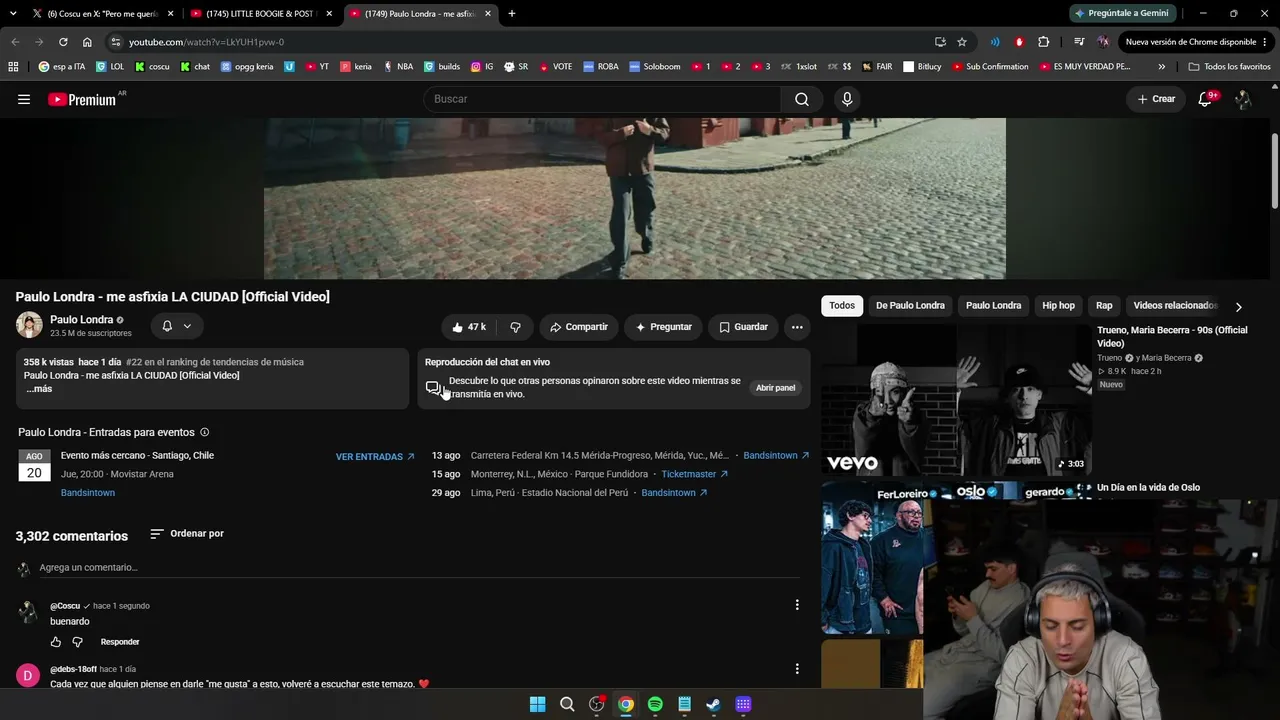The height and width of the screenshot is (720, 1280).
Task: Expand hidden bookmarks with the chevron
Action: [x=1161, y=67]
